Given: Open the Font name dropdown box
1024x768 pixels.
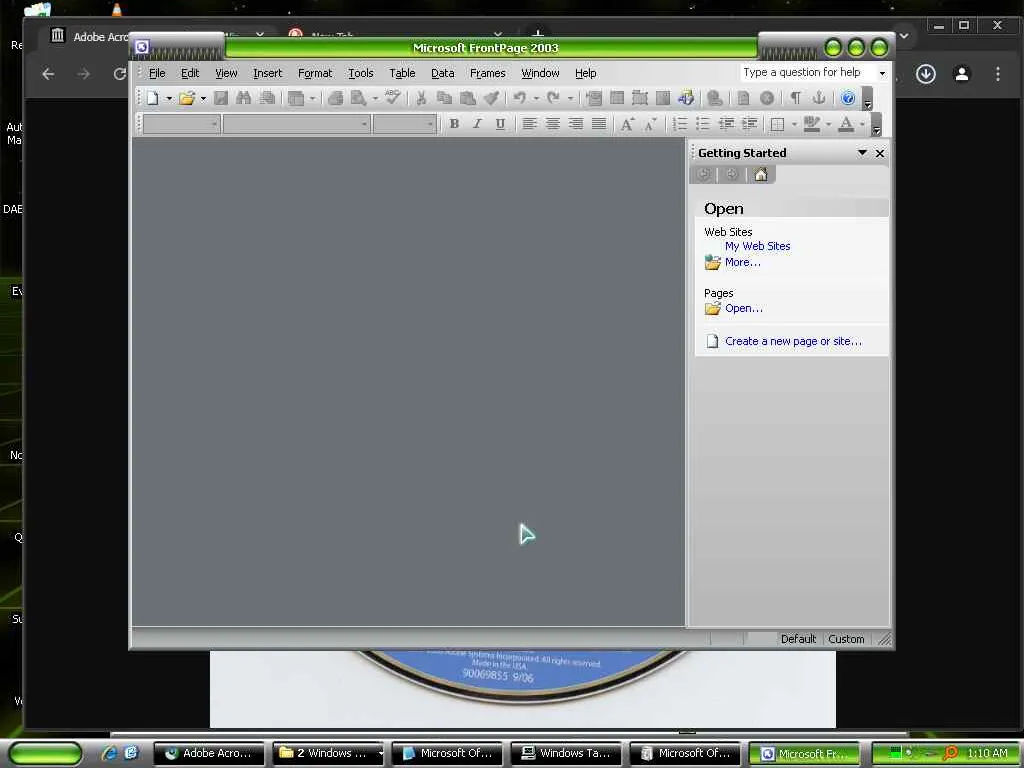Looking at the screenshot, I should [x=296, y=124].
